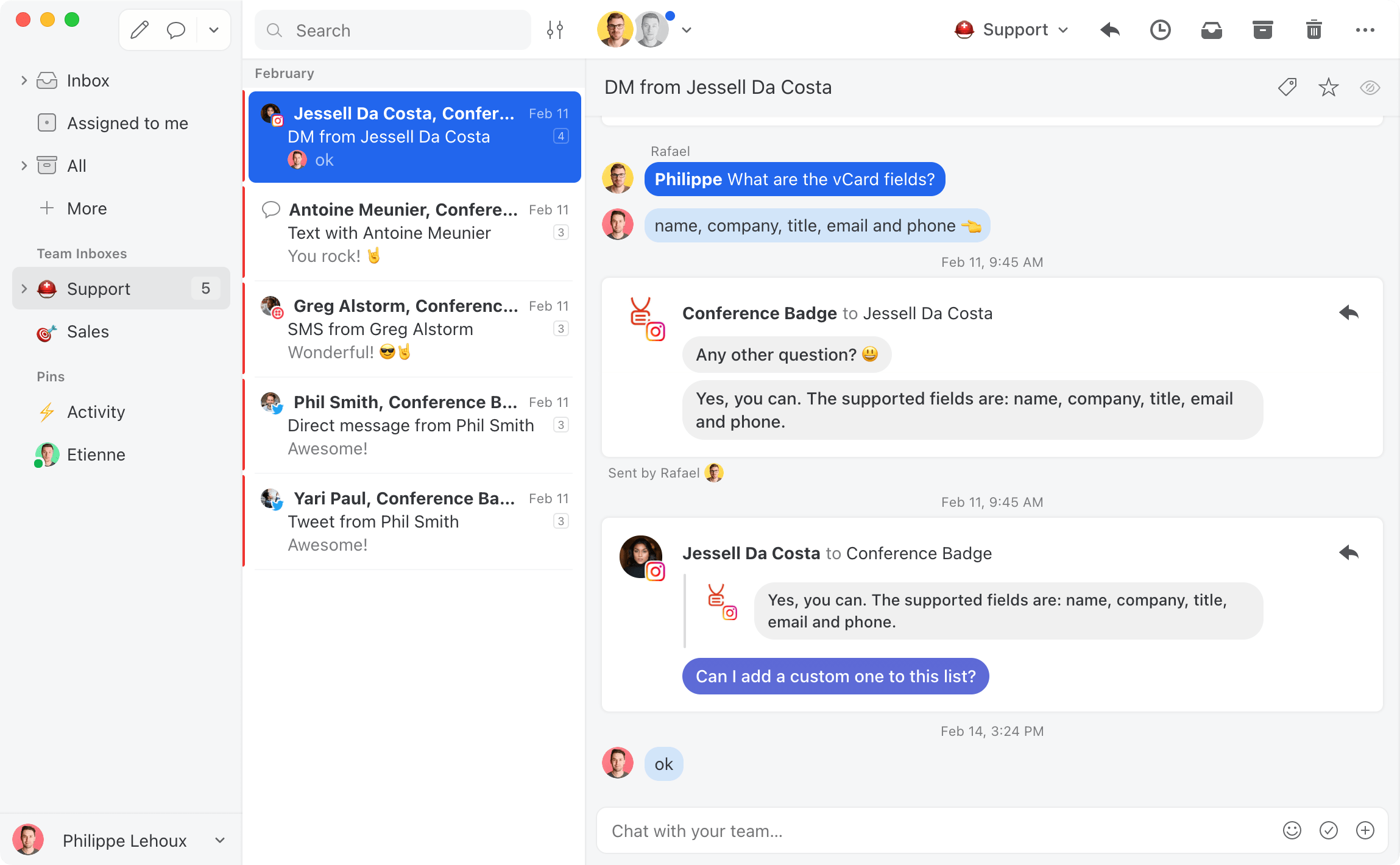Click message count badge 4 on Jessell conversation
1400x865 pixels.
point(561,136)
